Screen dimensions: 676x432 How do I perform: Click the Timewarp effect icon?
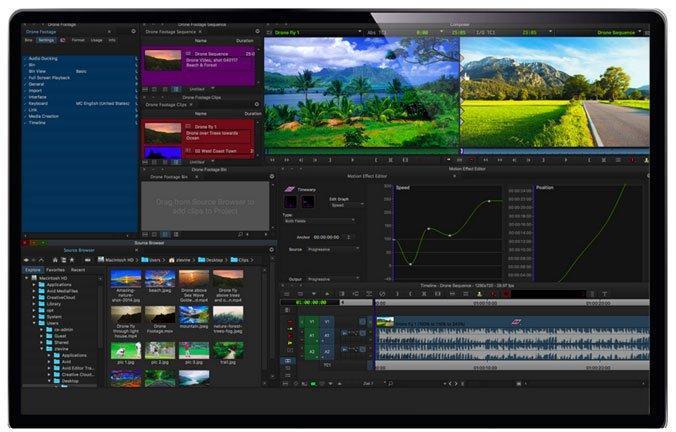point(289,188)
